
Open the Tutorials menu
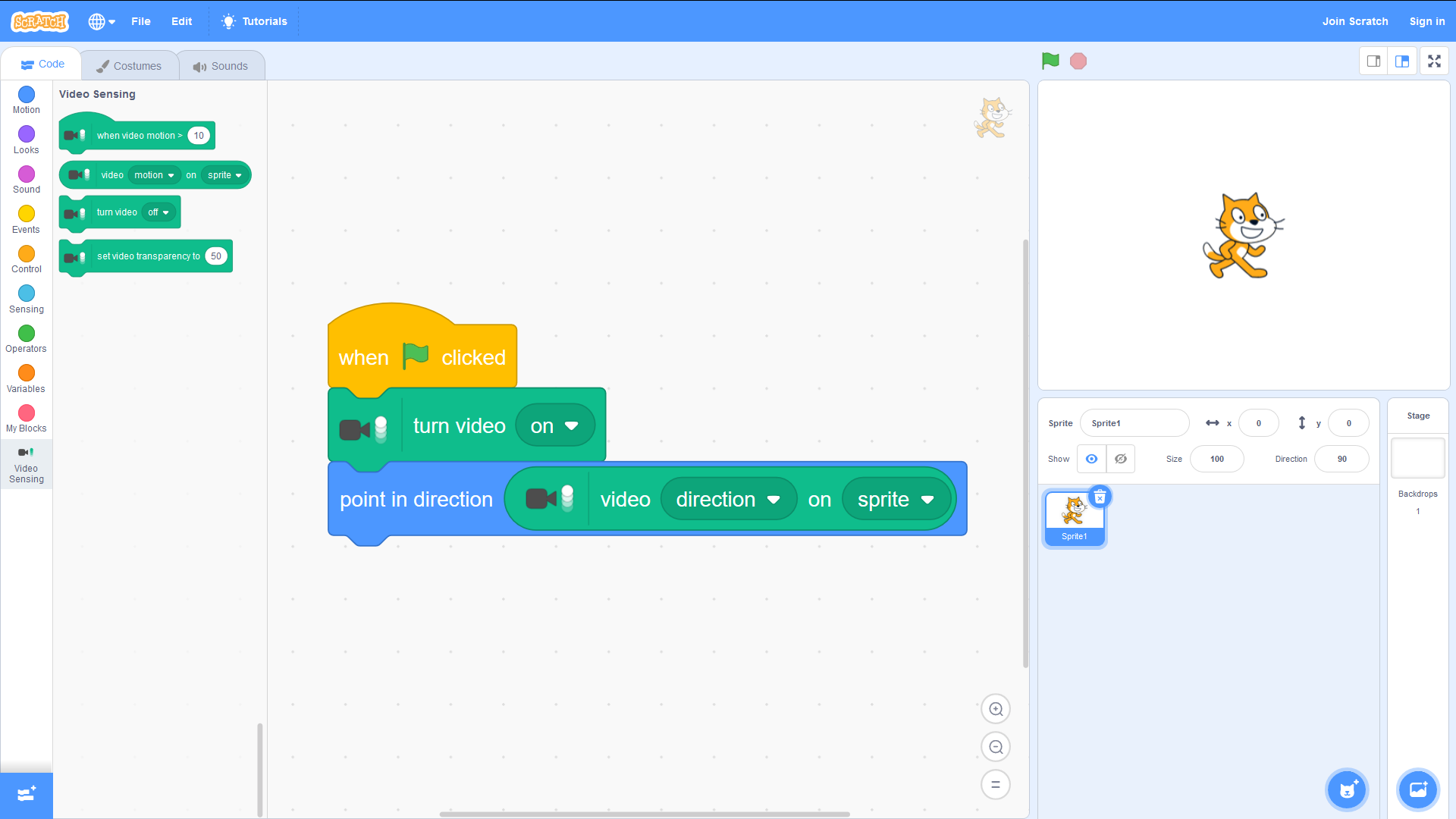click(253, 21)
